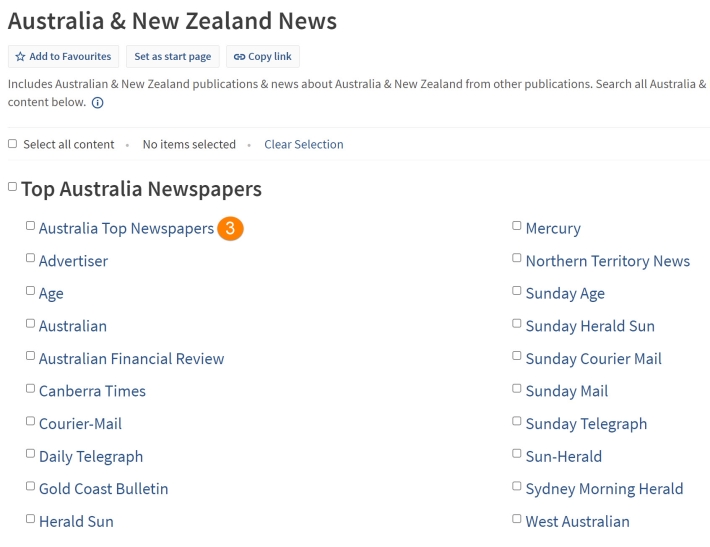Open the Gold Coast Bulletin link
The width and height of the screenshot is (710, 547).
[104, 489]
